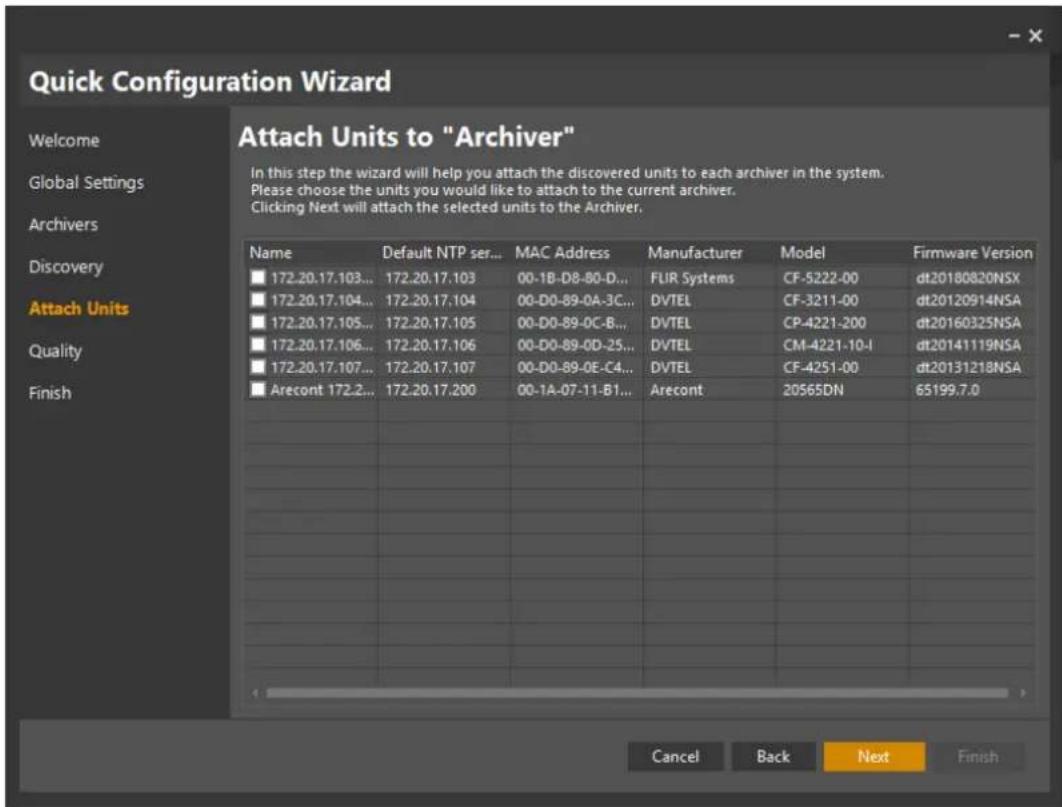Minimize the wizard window
Viewport: 1062px width, 807px height.
point(1015,36)
